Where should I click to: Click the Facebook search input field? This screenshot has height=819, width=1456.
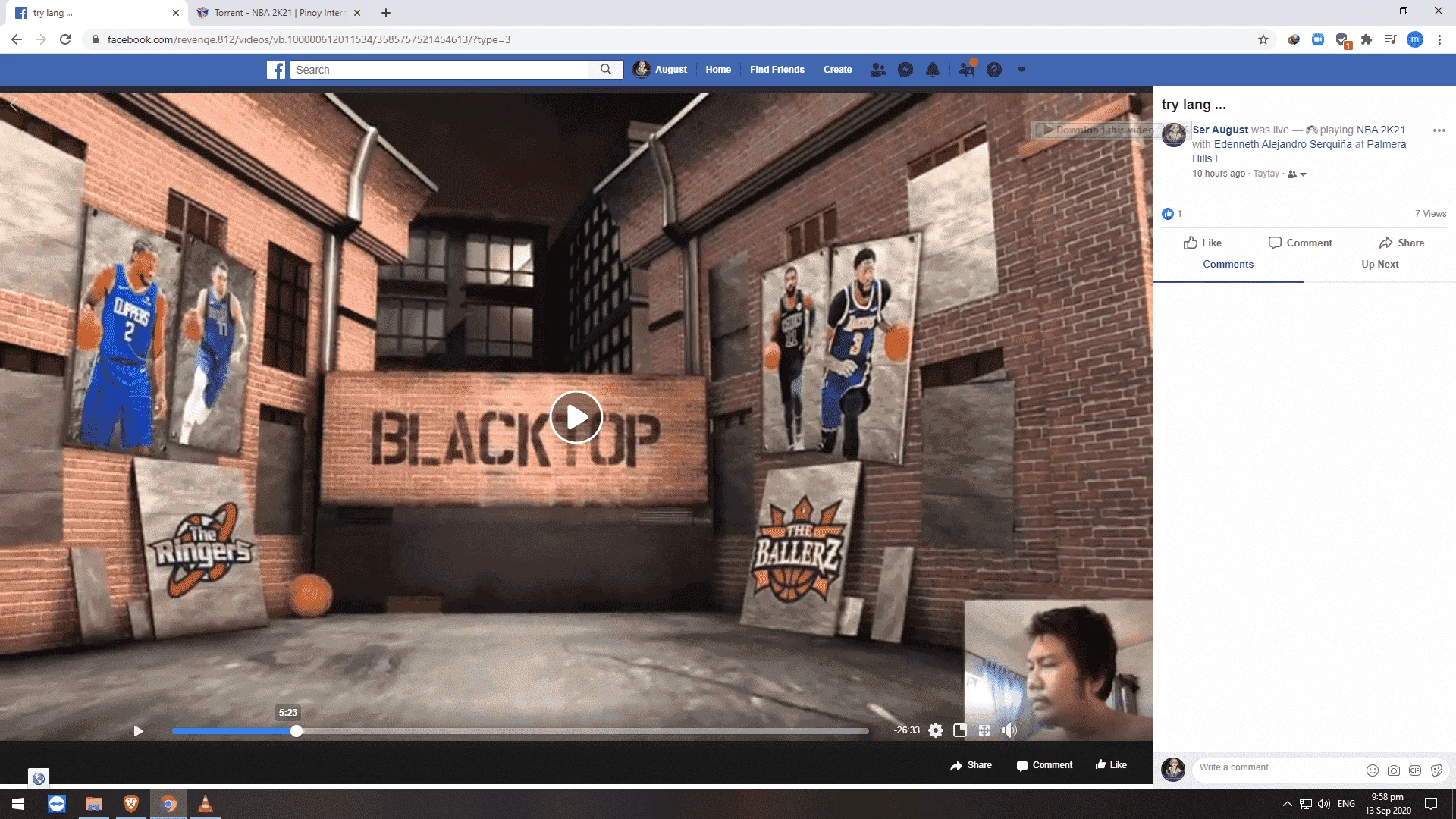coord(440,70)
